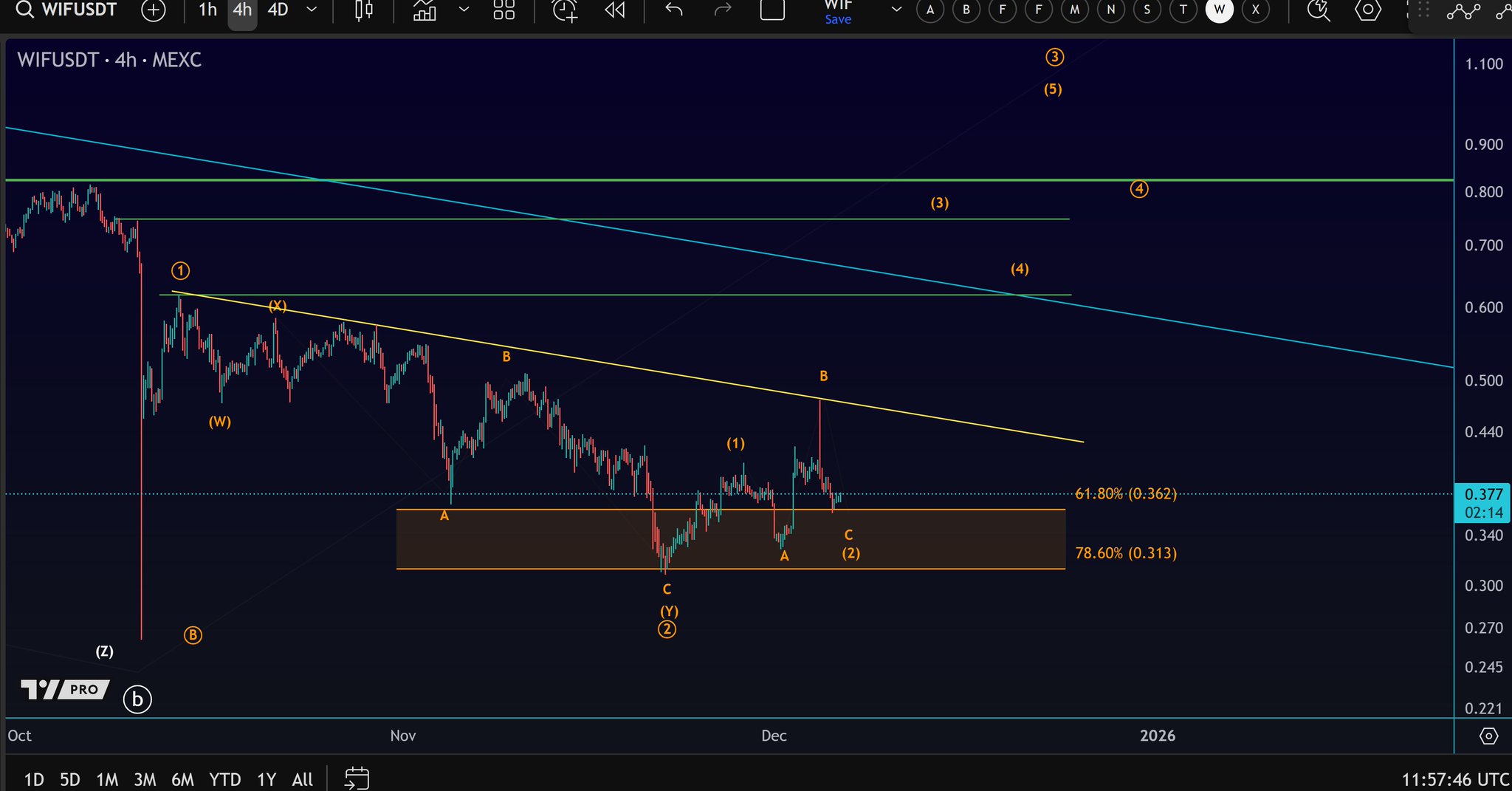Start bar replay with the rewind icon
Viewport: 1512px width, 791px height.
pyautogui.click(x=614, y=10)
